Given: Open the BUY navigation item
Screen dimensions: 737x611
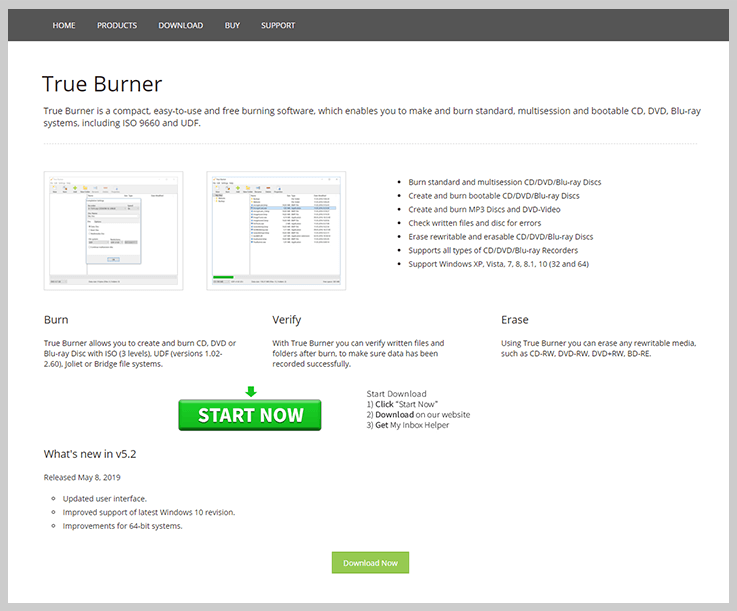Looking at the screenshot, I should coord(232,25).
